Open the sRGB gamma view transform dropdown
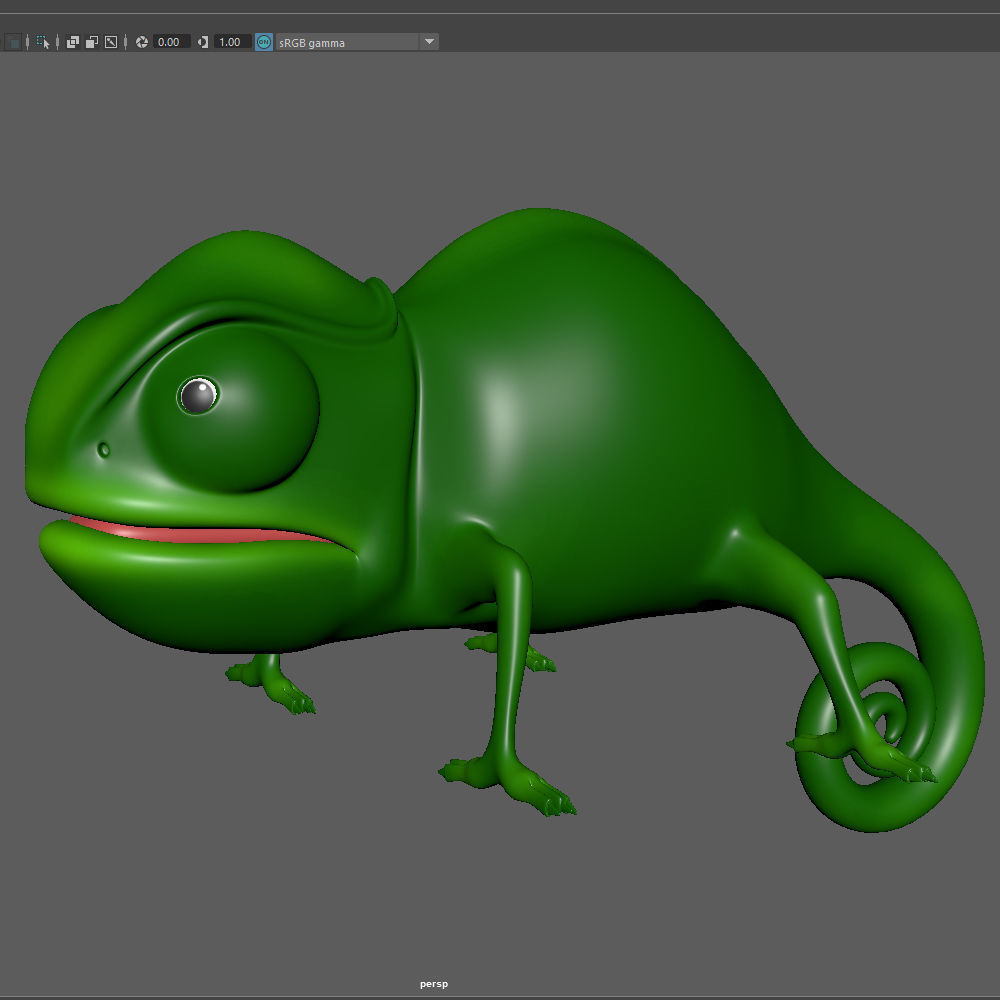This screenshot has height=1000, width=1000. pos(357,42)
